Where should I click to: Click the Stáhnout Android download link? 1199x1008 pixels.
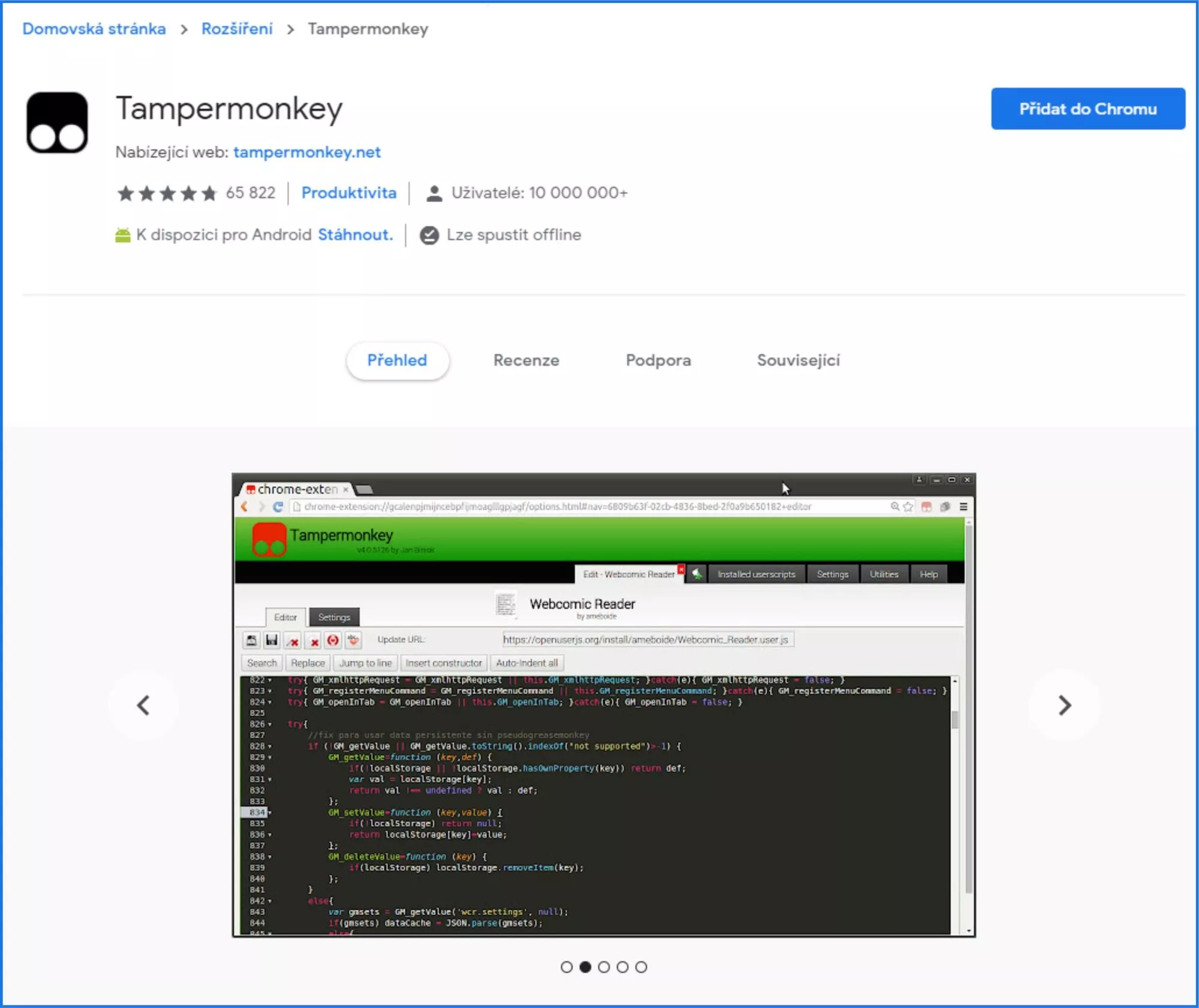[x=356, y=235]
